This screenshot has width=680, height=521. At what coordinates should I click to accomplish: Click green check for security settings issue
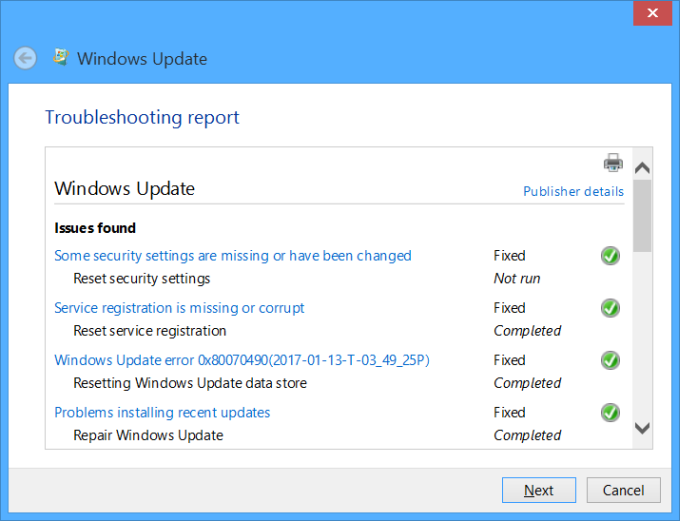point(610,256)
